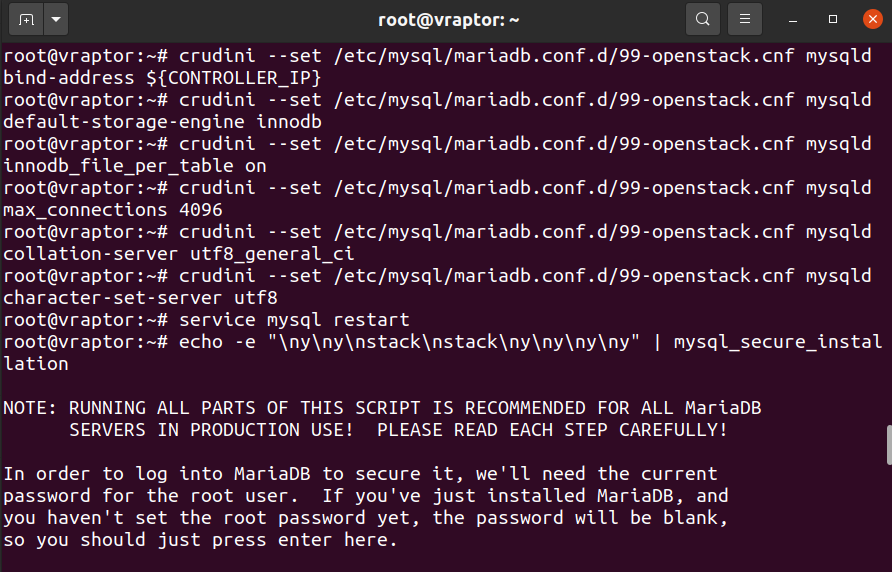This screenshot has width=892, height=572.
Task: Open the terminal search tool
Action: tap(703, 19)
